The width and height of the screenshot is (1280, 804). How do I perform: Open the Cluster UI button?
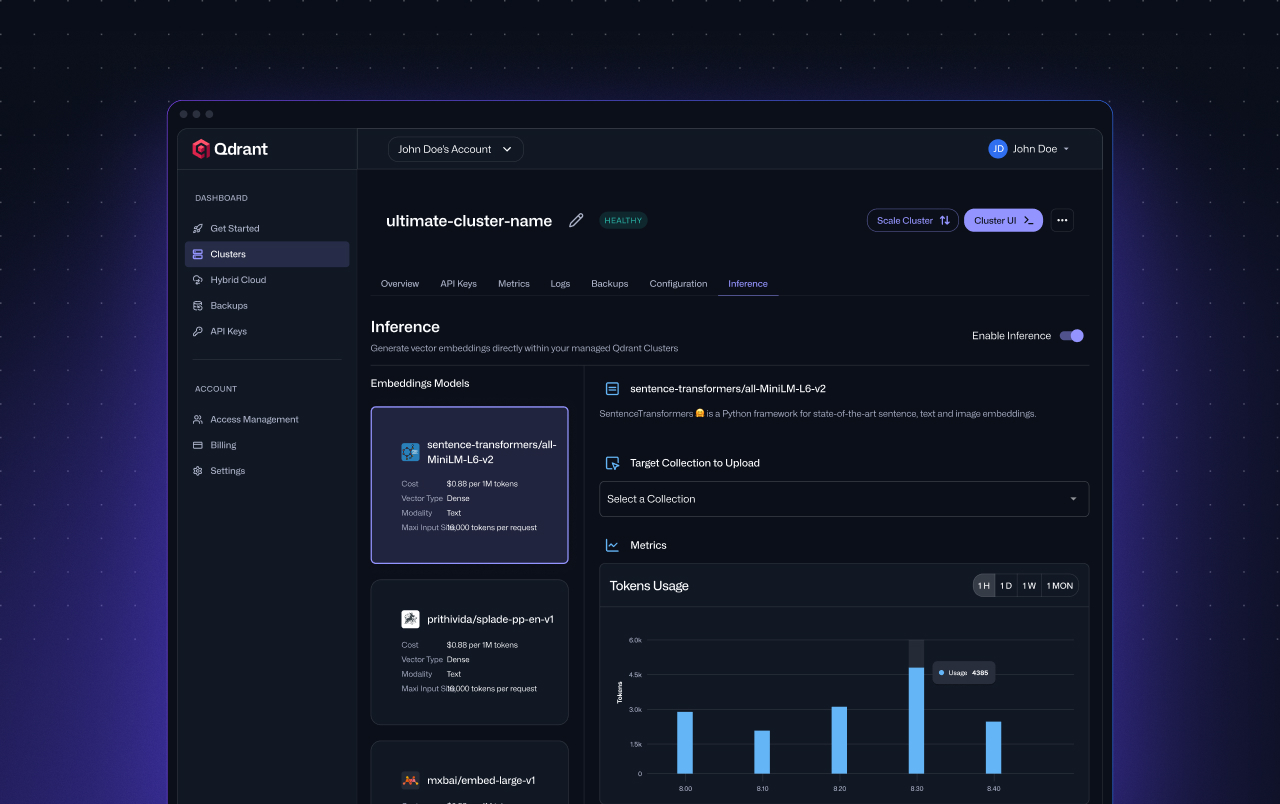(x=1003, y=221)
